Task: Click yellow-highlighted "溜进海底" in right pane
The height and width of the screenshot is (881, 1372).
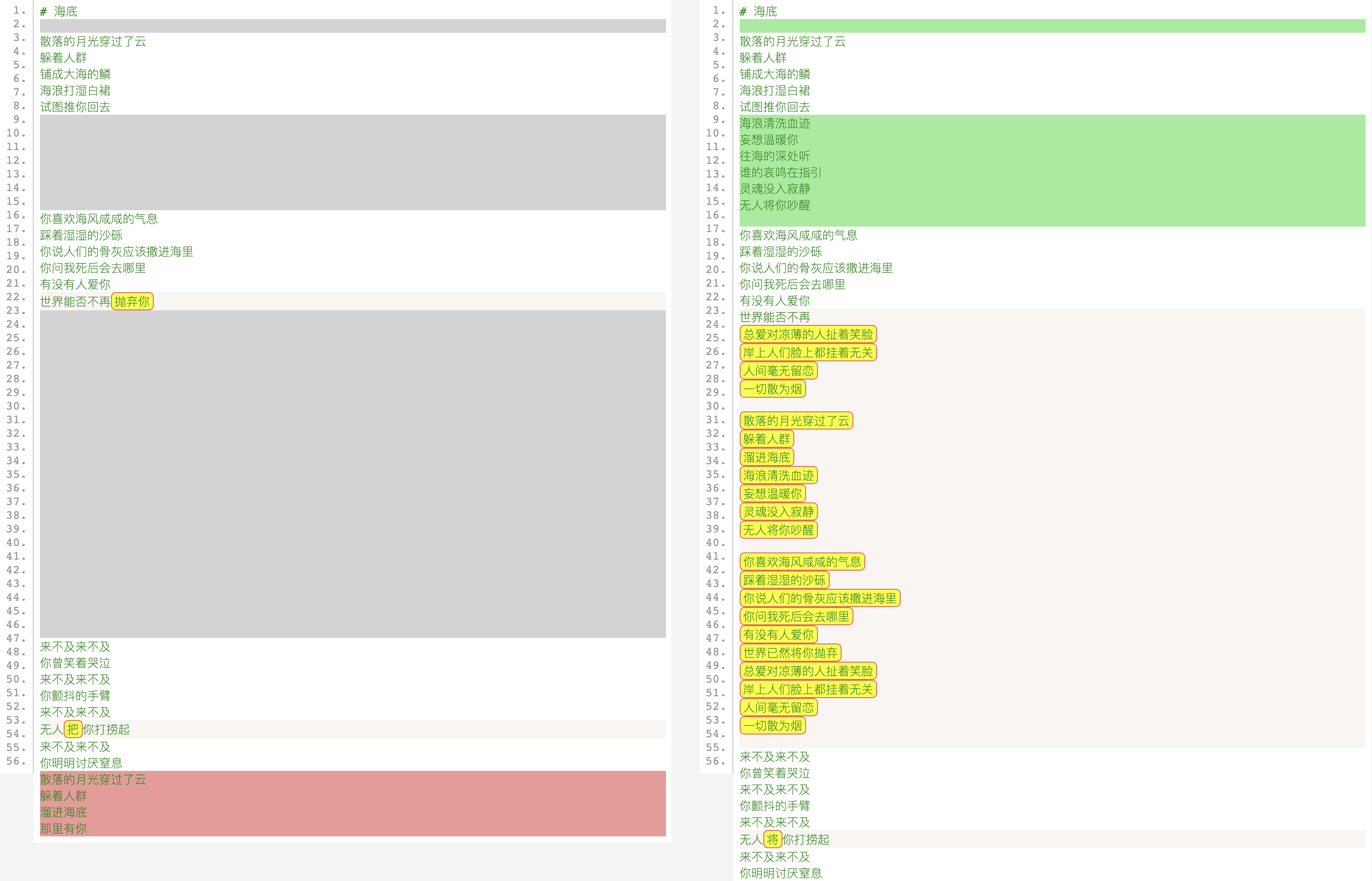Action: click(x=767, y=457)
